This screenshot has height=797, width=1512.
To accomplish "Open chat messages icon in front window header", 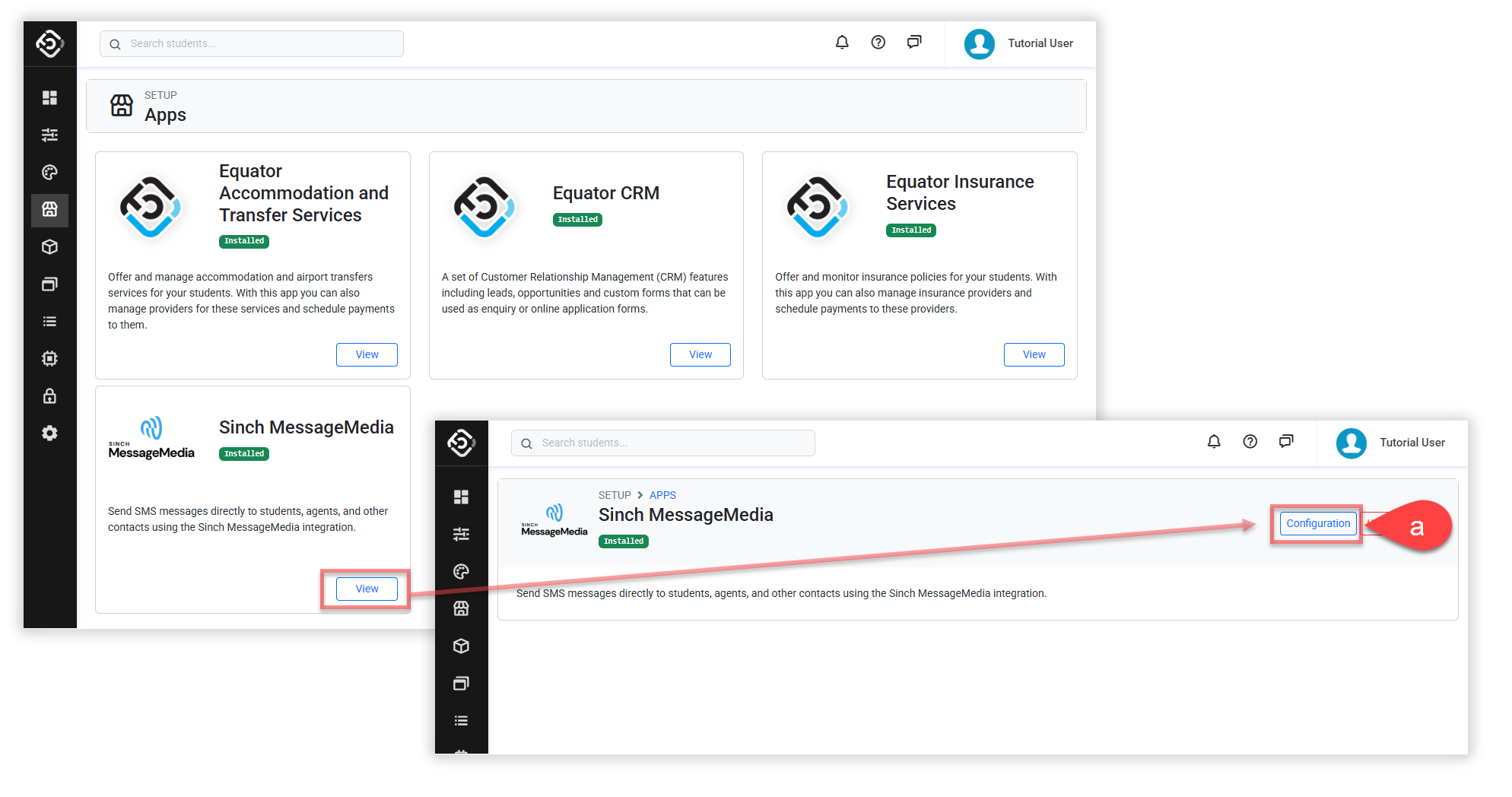I will [1286, 442].
